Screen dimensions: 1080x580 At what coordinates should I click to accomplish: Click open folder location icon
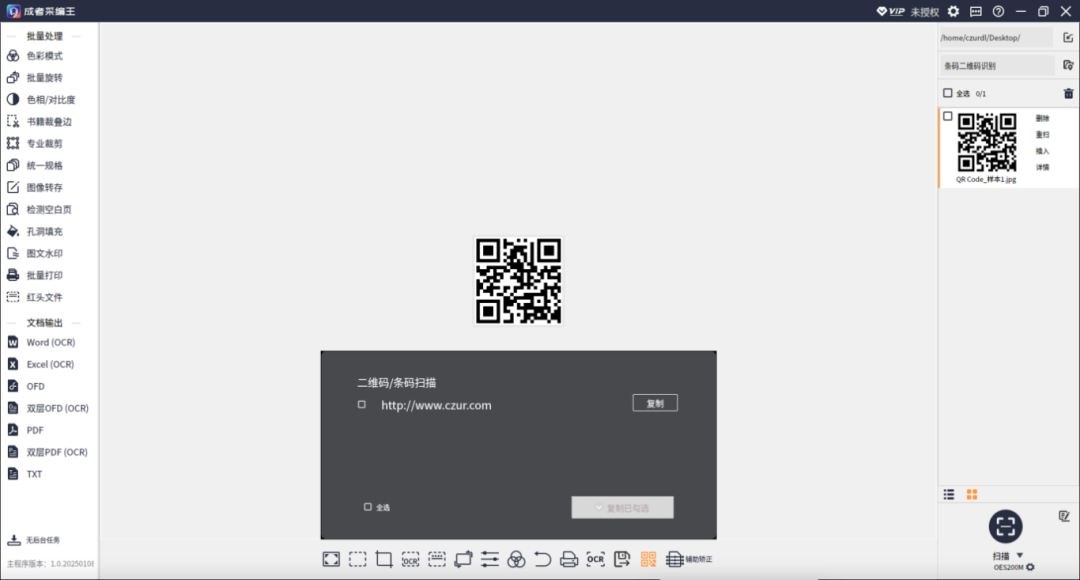click(1068, 65)
